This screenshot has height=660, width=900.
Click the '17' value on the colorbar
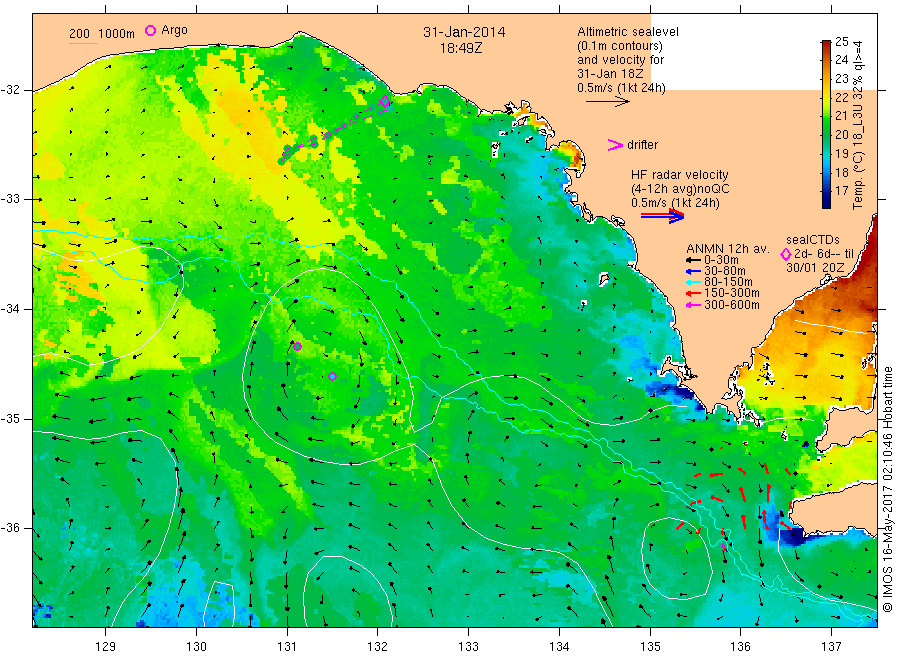point(841,191)
